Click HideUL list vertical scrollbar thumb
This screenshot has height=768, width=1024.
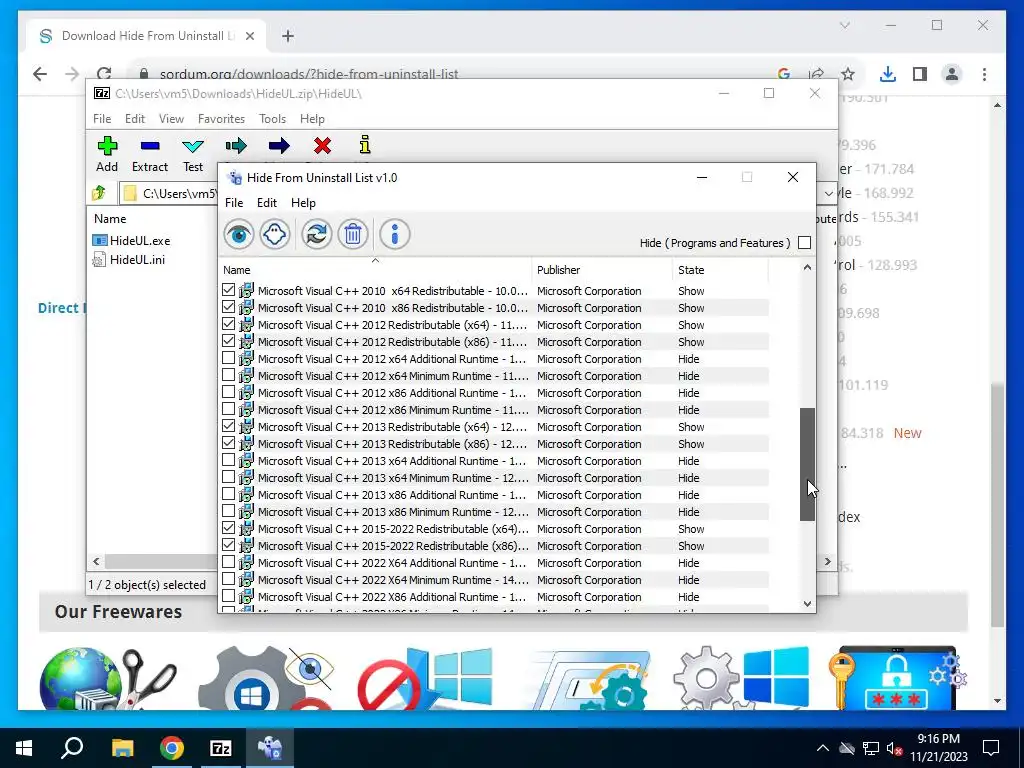(x=807, y=464)
